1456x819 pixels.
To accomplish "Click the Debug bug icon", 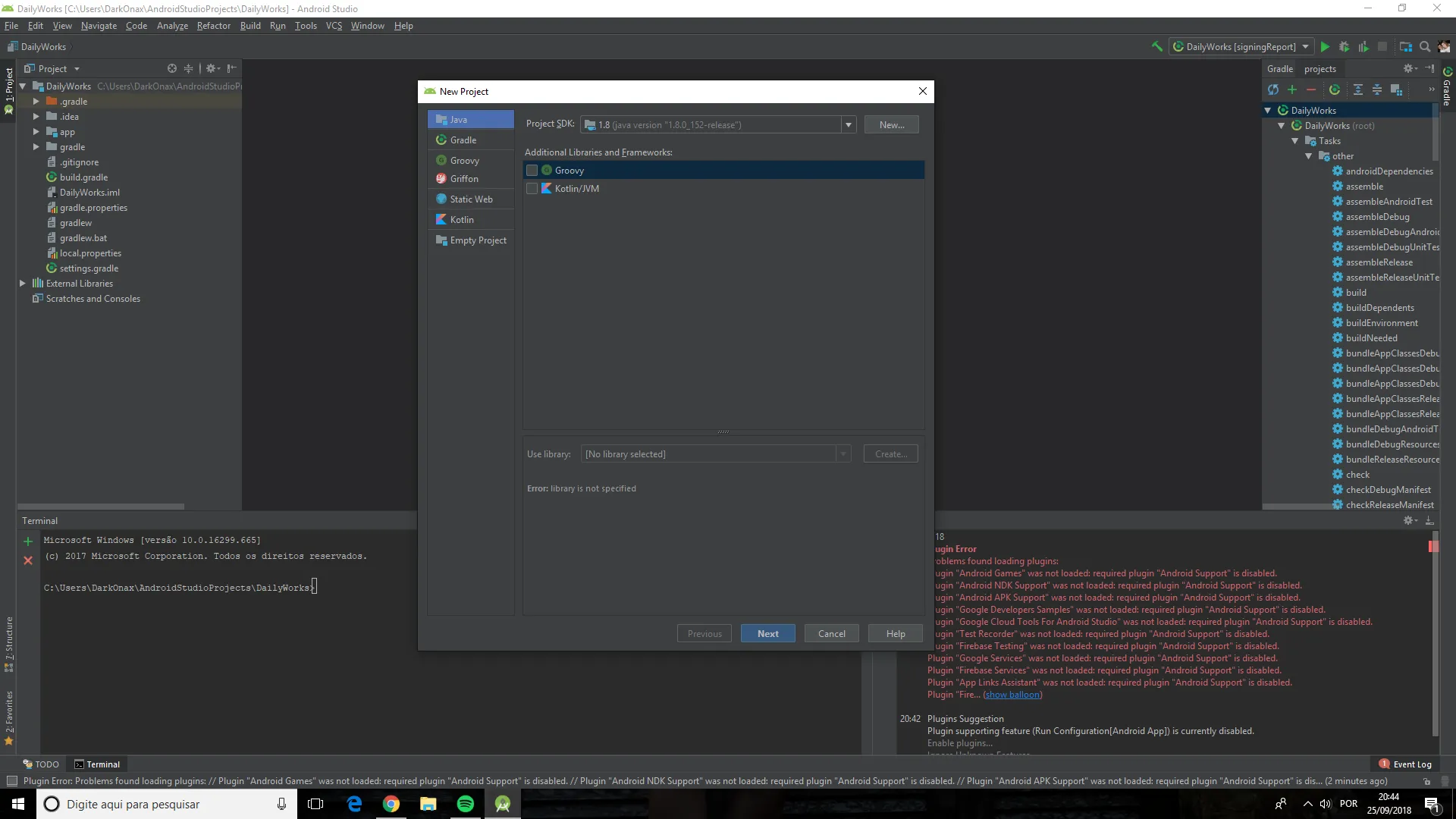I will coord(1344,47).
